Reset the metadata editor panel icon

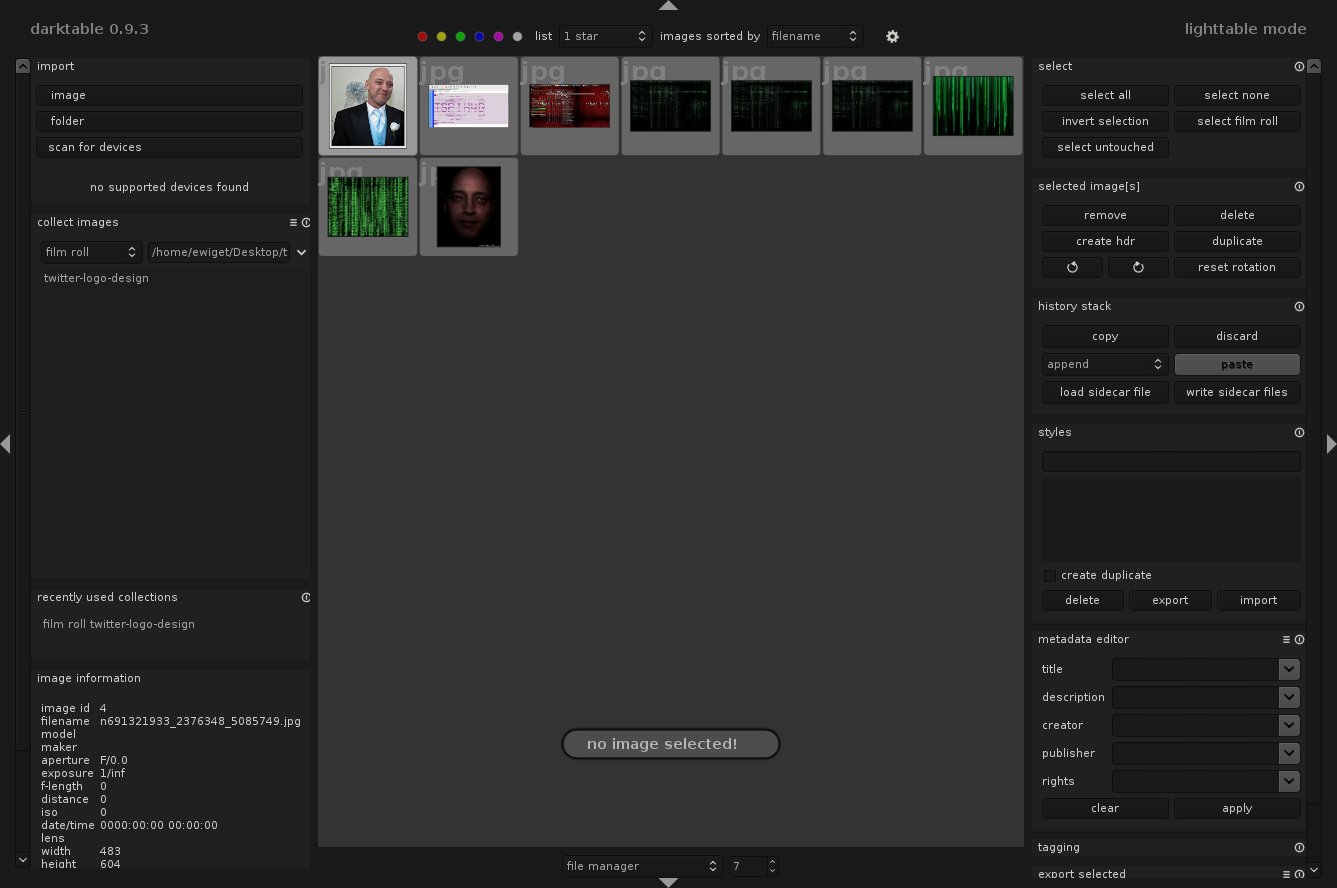[x=1299, y=639]
